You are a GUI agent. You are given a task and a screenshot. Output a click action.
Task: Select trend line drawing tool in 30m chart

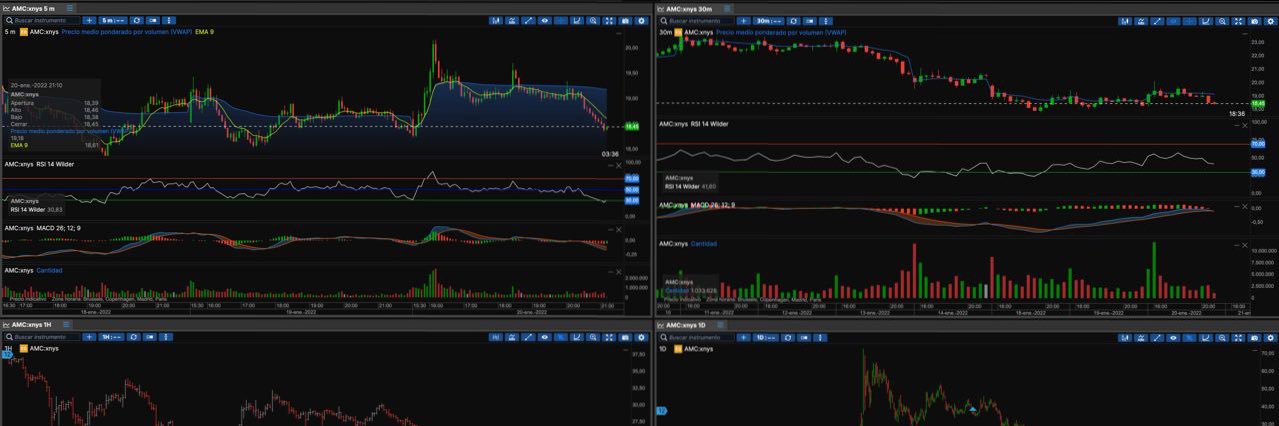coord(1157,20)
